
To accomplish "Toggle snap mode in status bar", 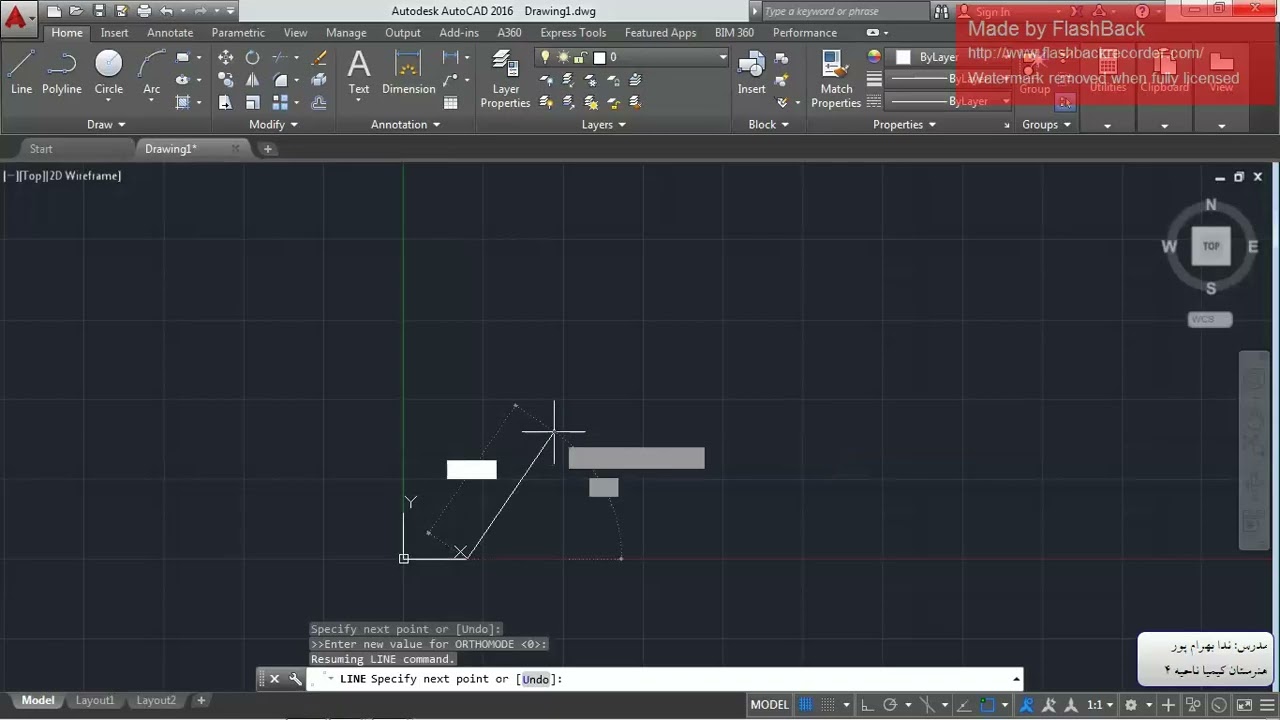I will 827,705.
